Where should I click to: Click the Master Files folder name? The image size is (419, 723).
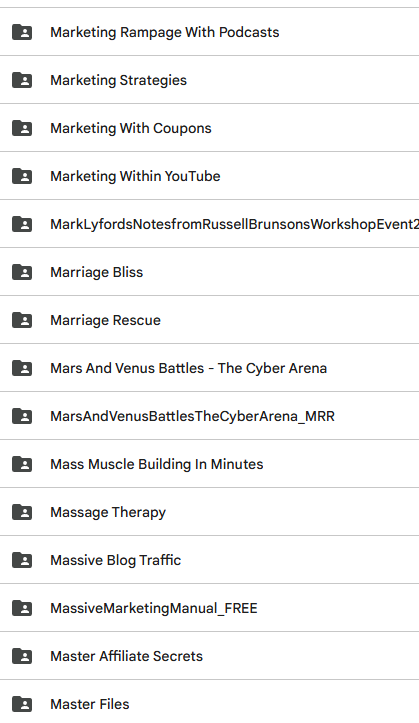click(x=90, y=704)
